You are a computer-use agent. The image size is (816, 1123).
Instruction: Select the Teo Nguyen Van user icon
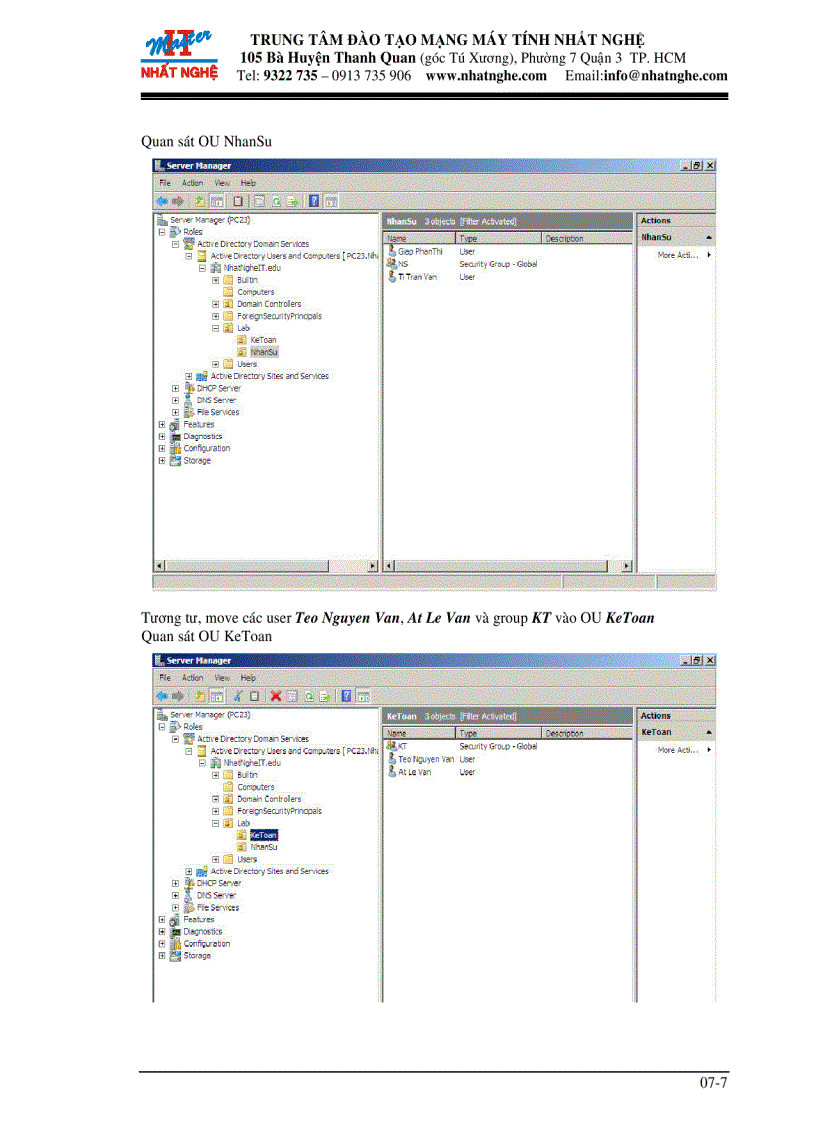pyautogui.click(x=391, y=759)
